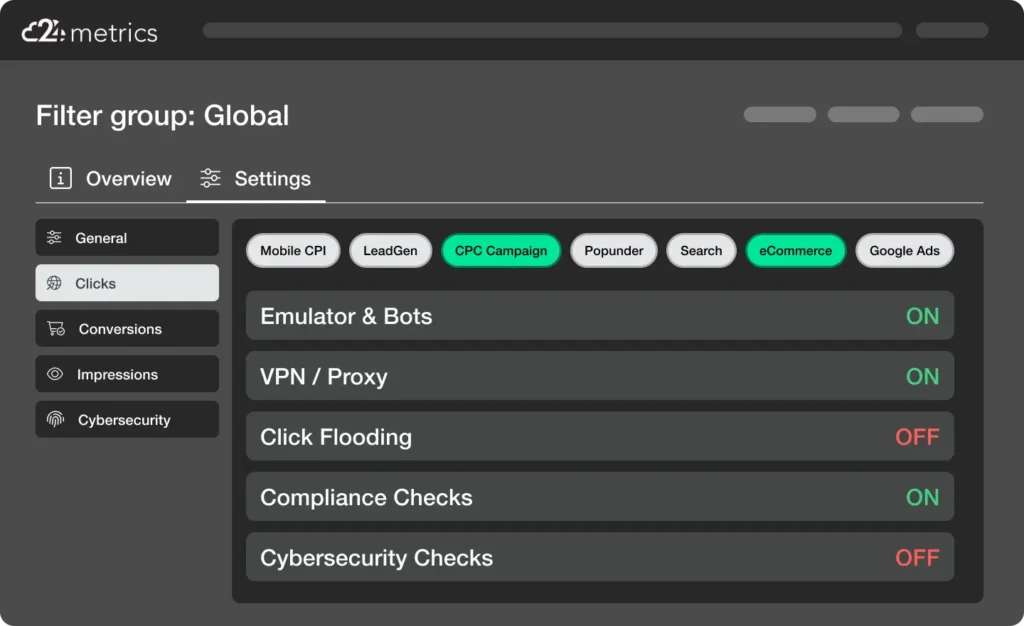This screenshot has height=626, width=1024.
Task: Open Impressions section
Action: tap(127, 374)
